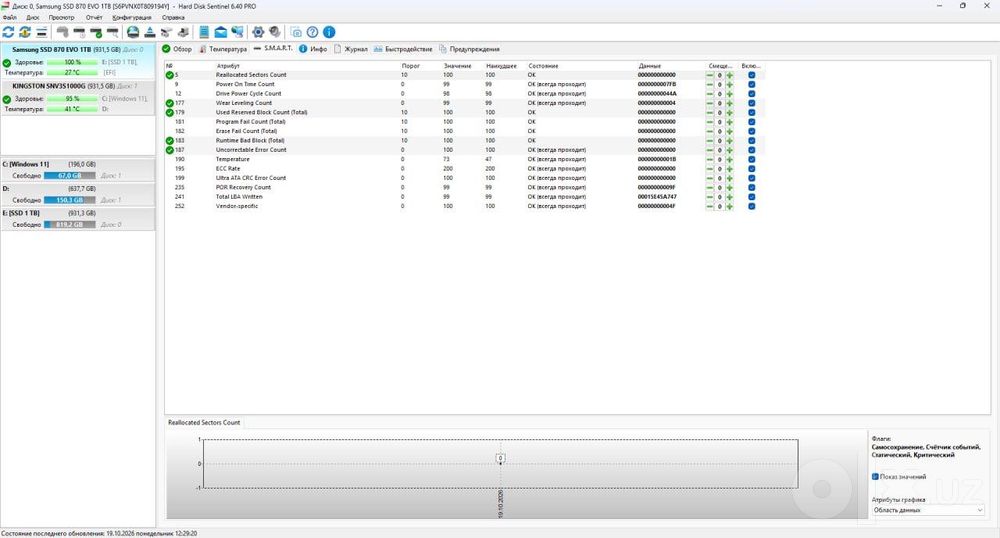Click the networked monitors toolbar icon
1000x538 pixels.
point(237,32)
